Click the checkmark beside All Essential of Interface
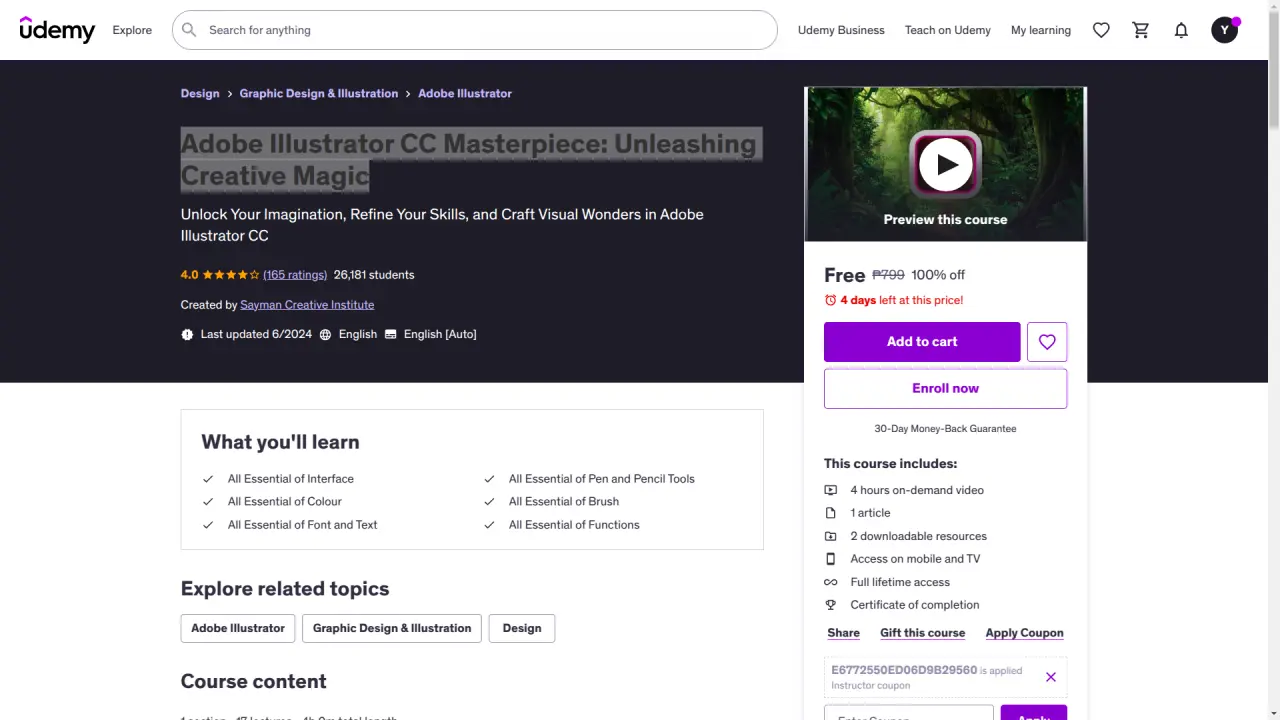The height and width of the screenshot is (720, 1280). [x=208, y=479]
